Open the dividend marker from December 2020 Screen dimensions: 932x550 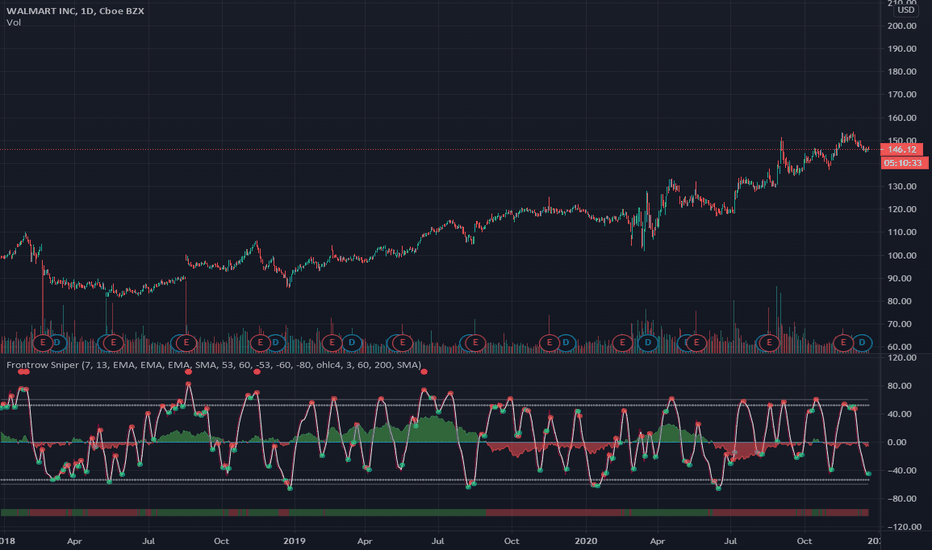[862, 342]
